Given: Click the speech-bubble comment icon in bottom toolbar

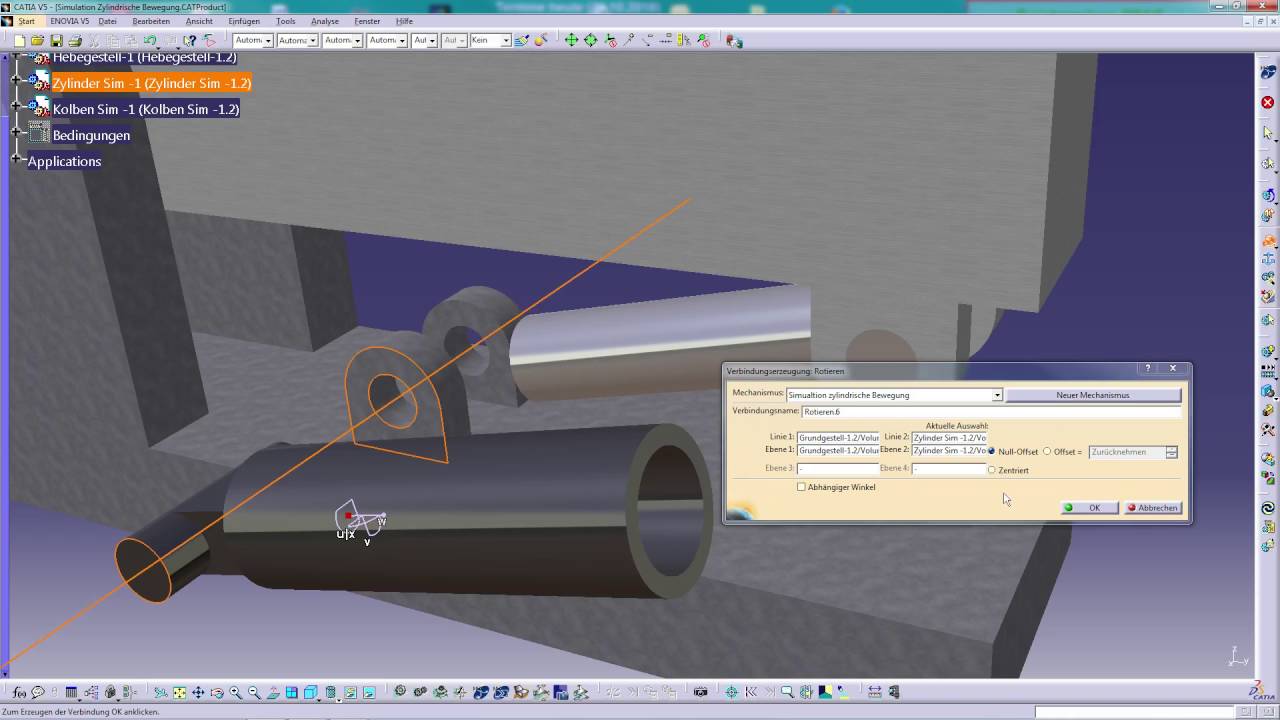Looking at the screenshot, I should (x=38, y=692).
